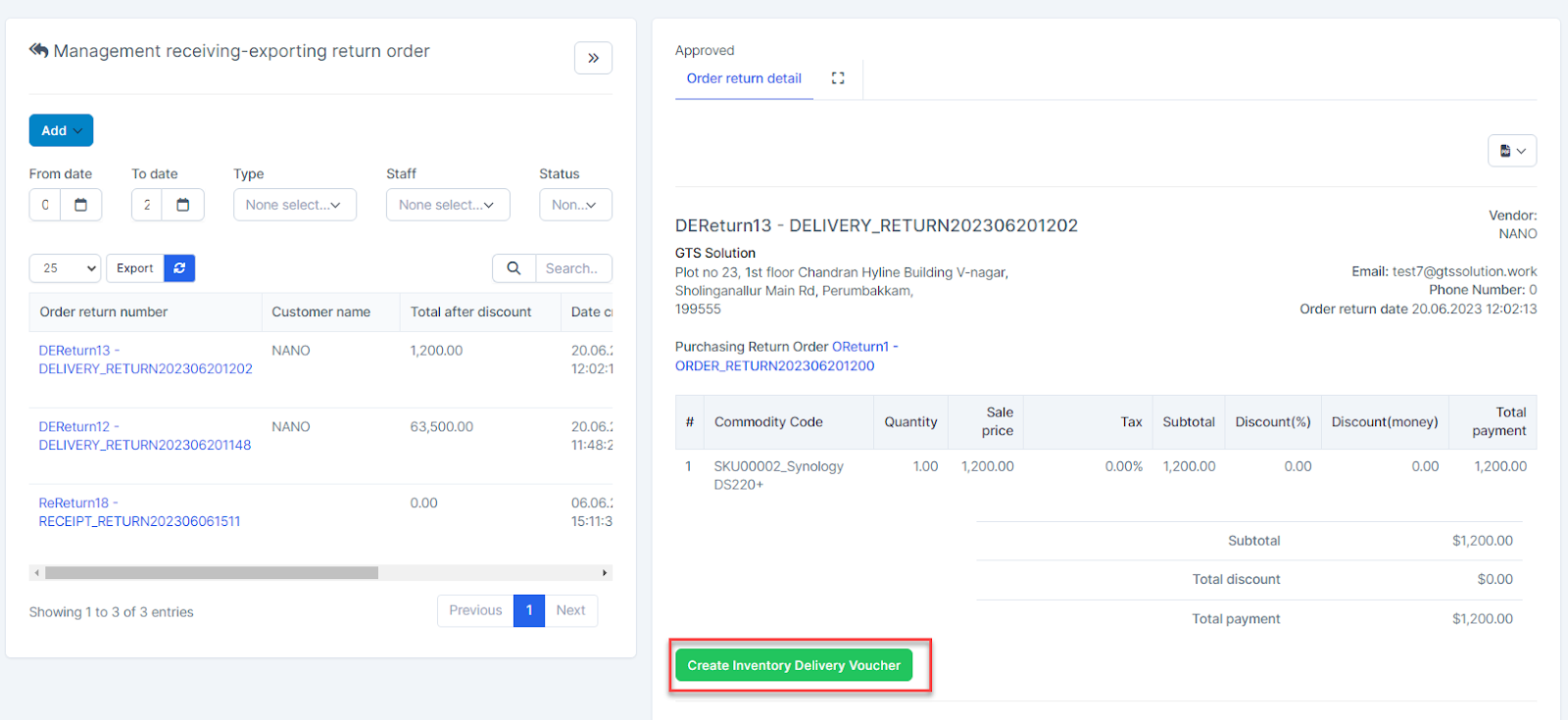Click scrollbar right arrow in table
The width and height of the screenshot is (1568, 720).
[x=605, y=573]
